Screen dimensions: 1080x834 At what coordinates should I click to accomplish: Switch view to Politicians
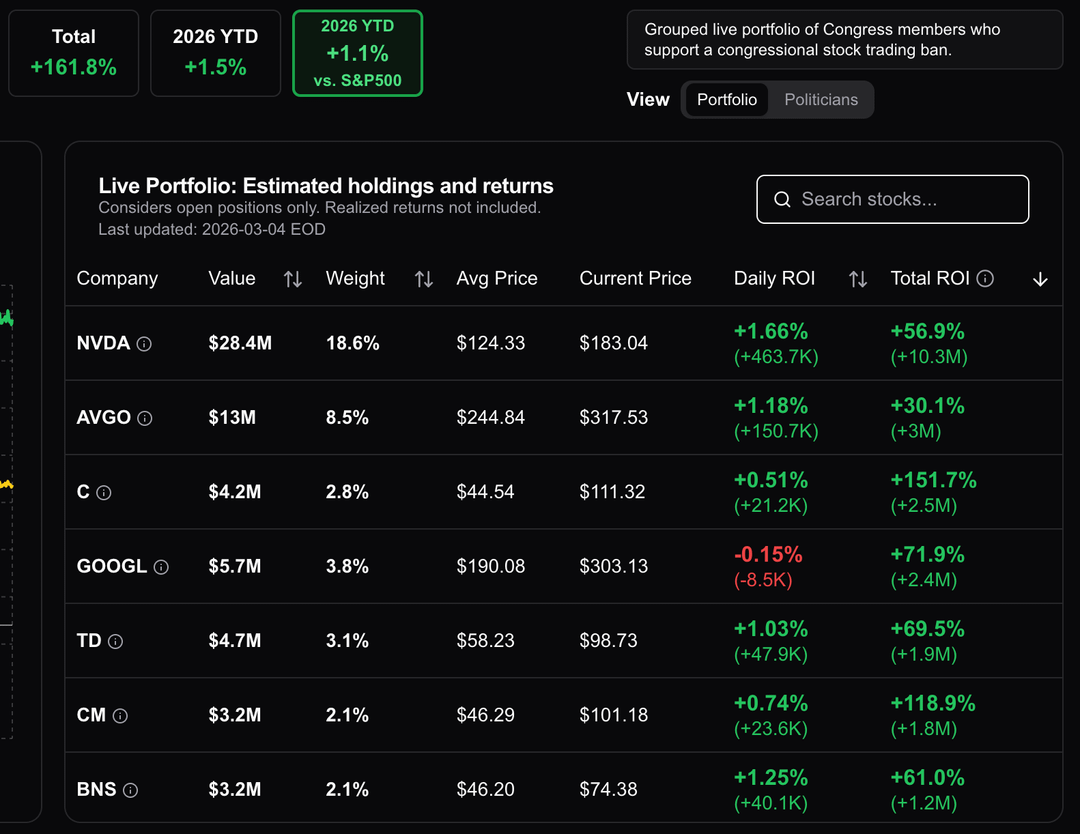pos(821,100)
